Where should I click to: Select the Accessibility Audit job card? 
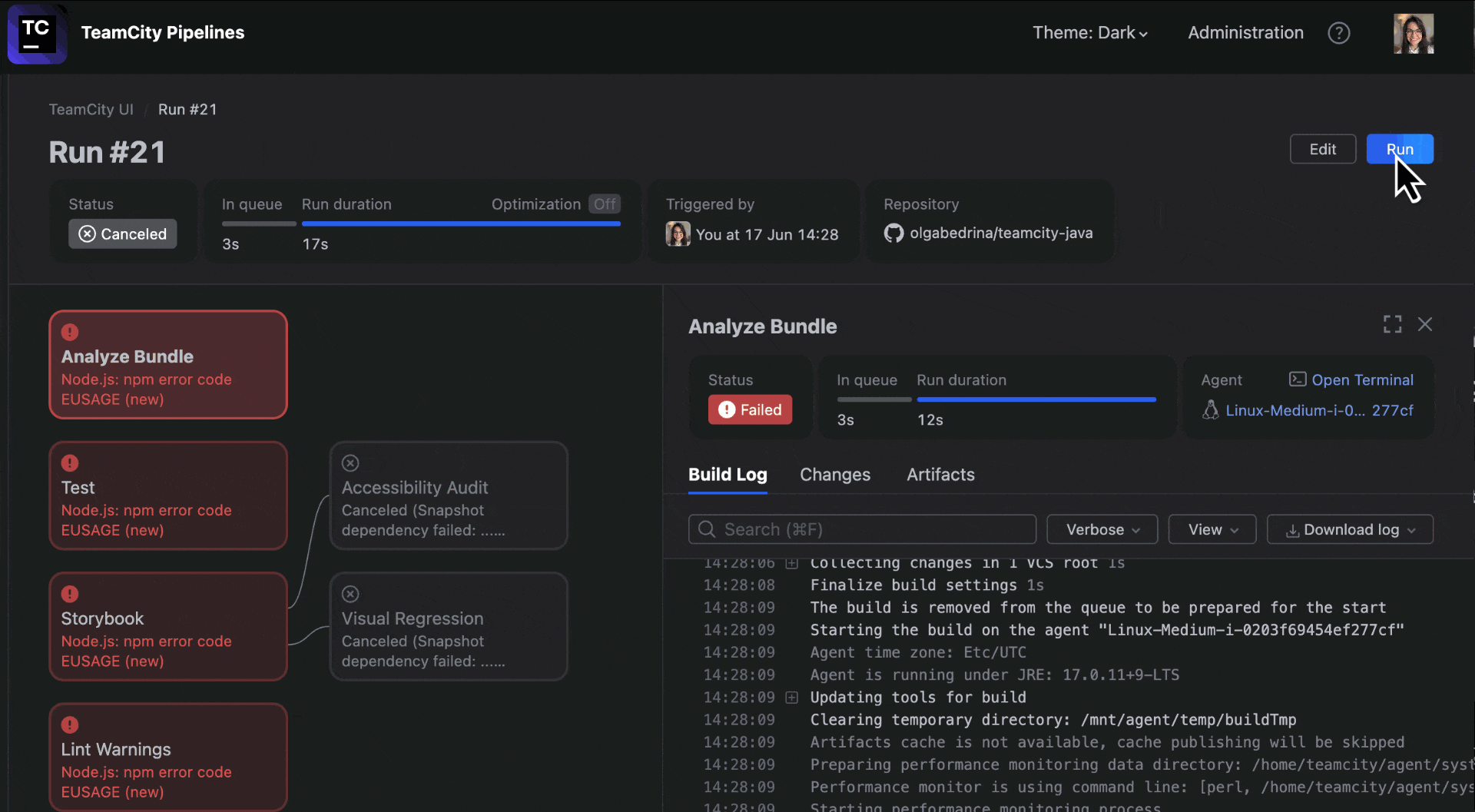click(449, 495)
